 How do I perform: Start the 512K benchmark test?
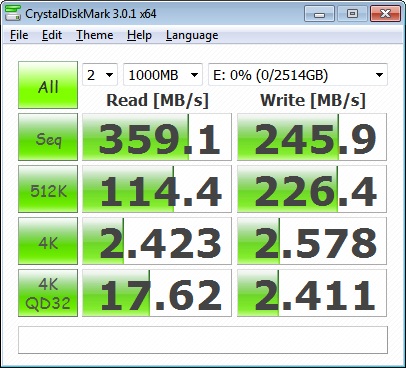(48, 189)
